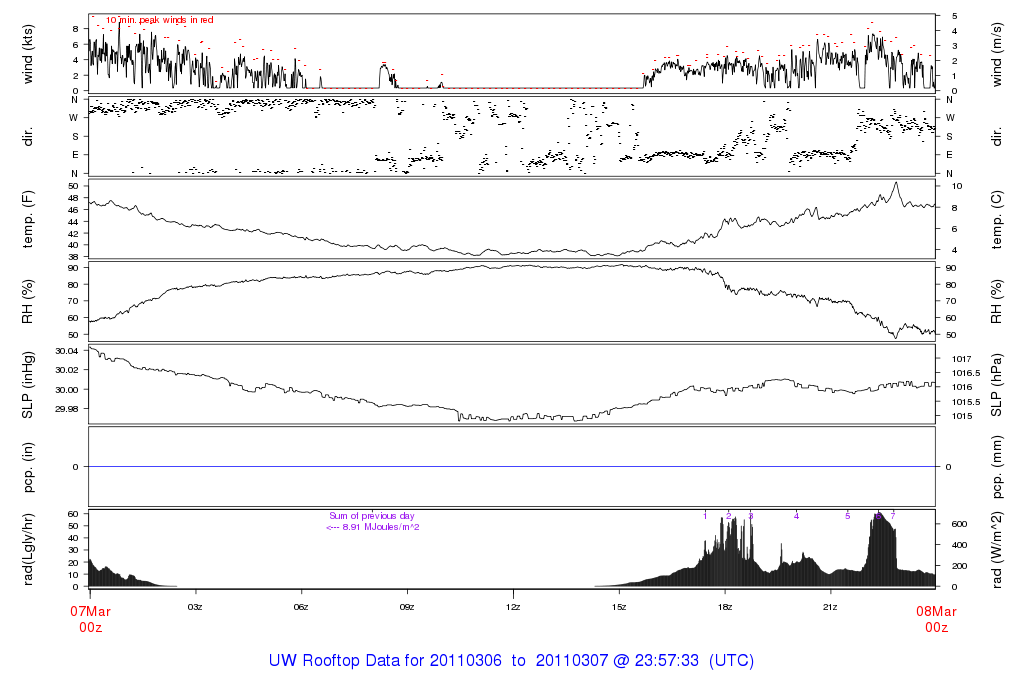Click purple marker 1 in radiation panel
Screen dimensions: 1024x700
pyautogui.click(x=705, y=516)
